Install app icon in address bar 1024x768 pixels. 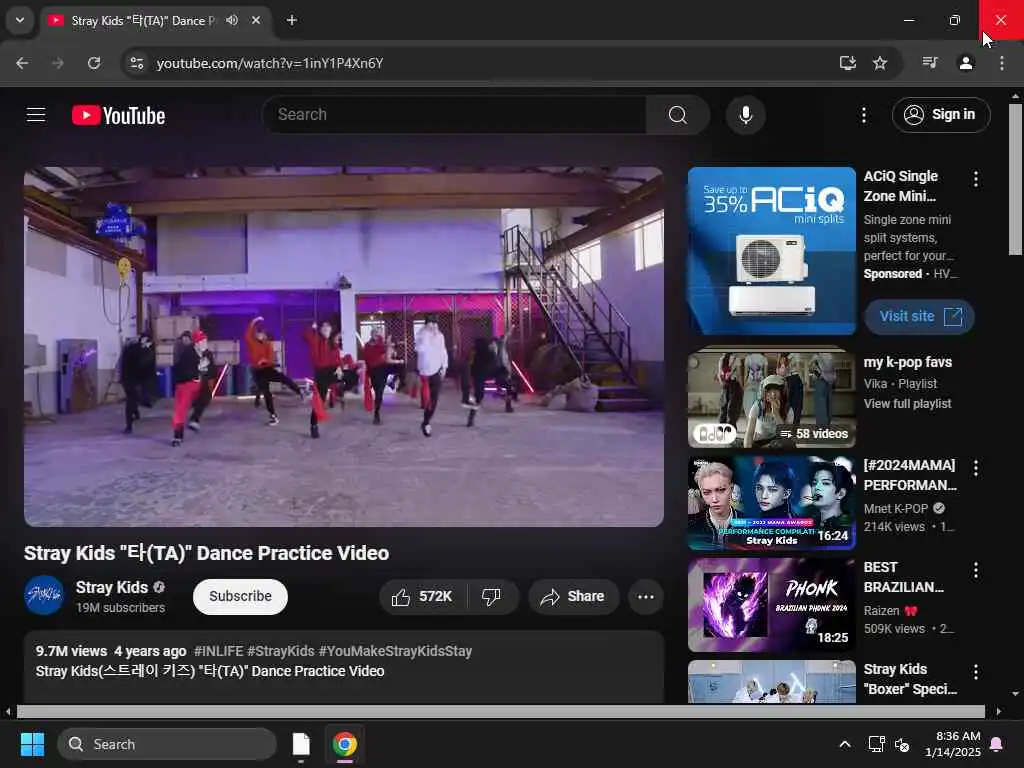847,63
